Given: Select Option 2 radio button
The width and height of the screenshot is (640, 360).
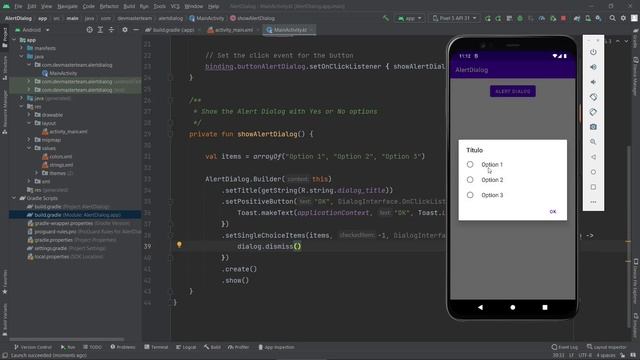Looking at the screenshot, I should point(470,180).
